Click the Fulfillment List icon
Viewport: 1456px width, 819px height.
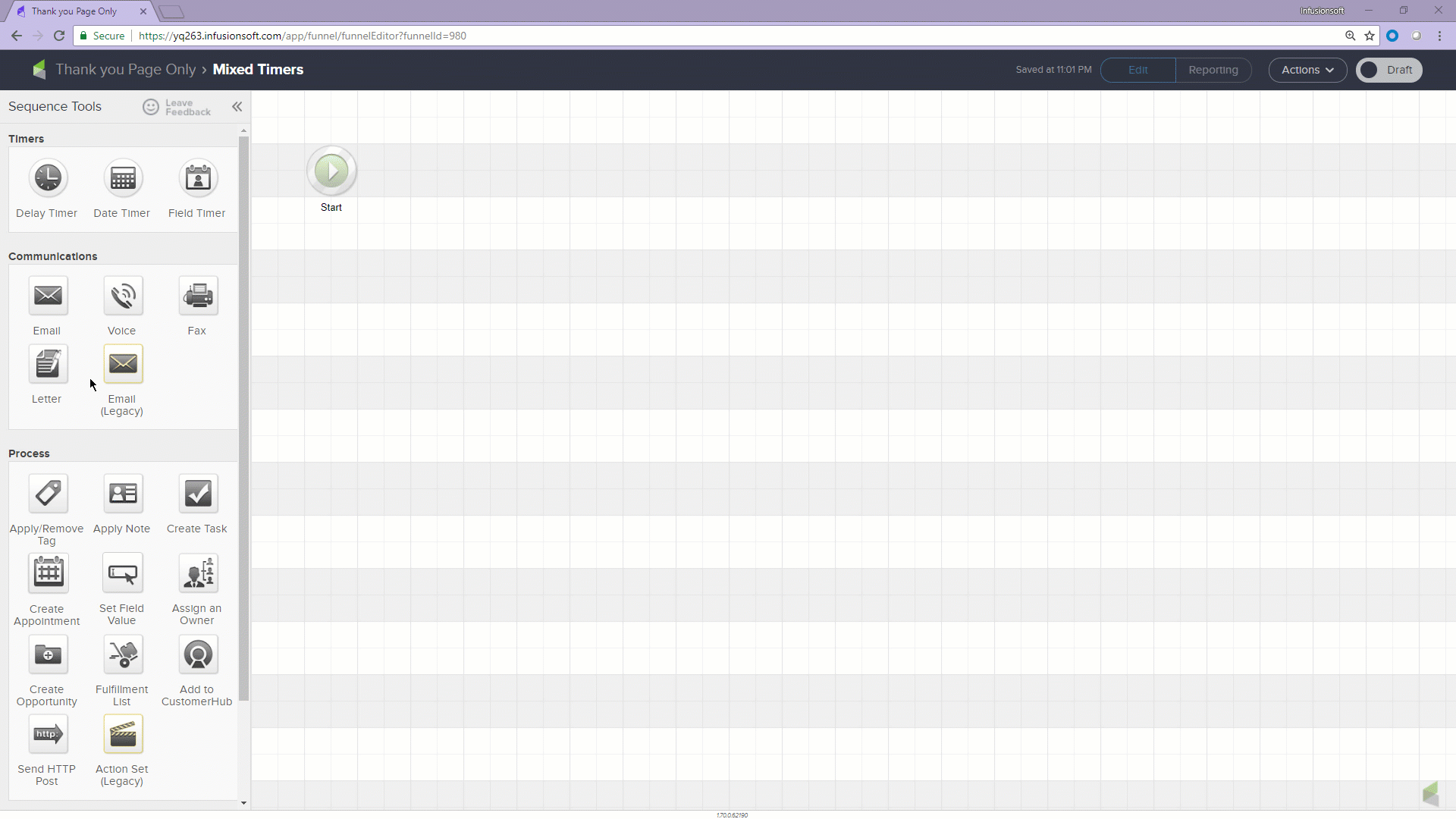coord(123,654)
